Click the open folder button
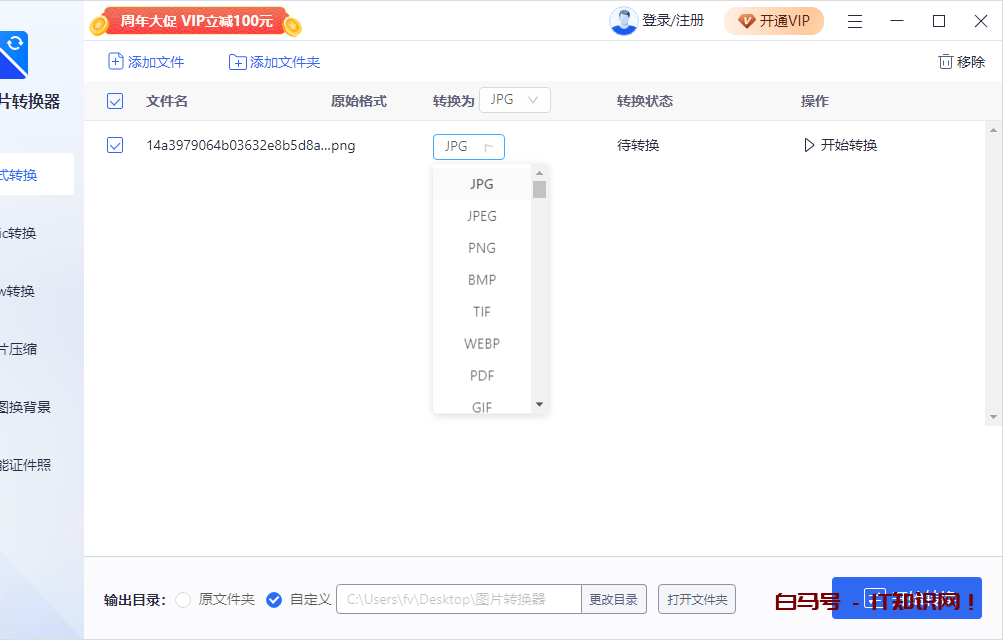1003x640 pixels. click(696, 600)
